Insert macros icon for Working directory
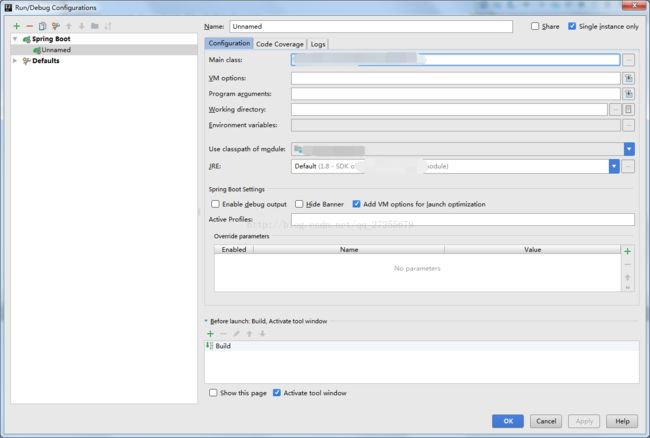Viewport: 650px width, 438px height. click(x=628, y=109)
